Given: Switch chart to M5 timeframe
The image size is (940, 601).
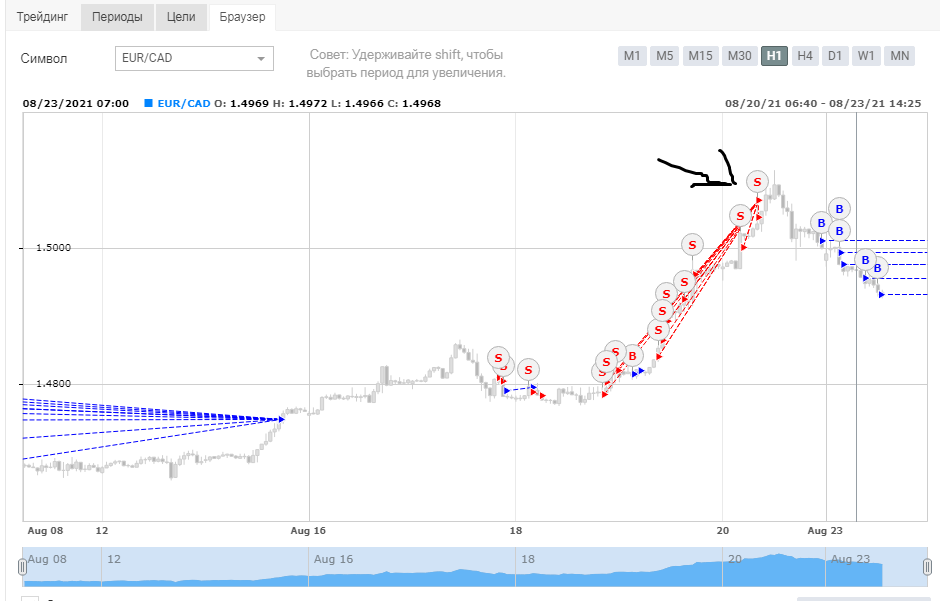Looking at the screenshot, I should pyautogui.click(x=664, y=56).
